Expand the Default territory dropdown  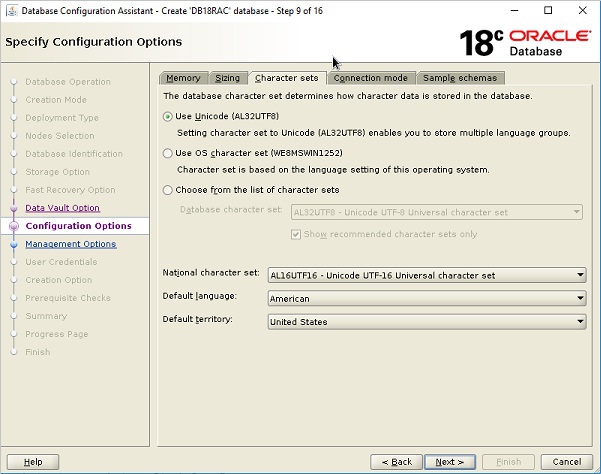click(427, 322)
